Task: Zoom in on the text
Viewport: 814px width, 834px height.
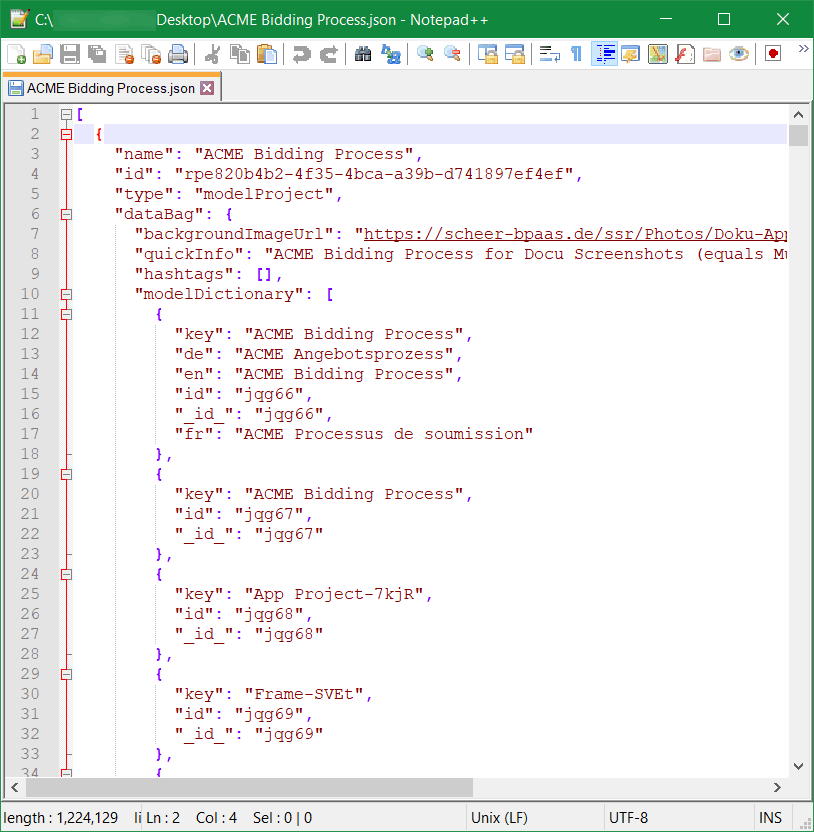Action: (424, 54)
